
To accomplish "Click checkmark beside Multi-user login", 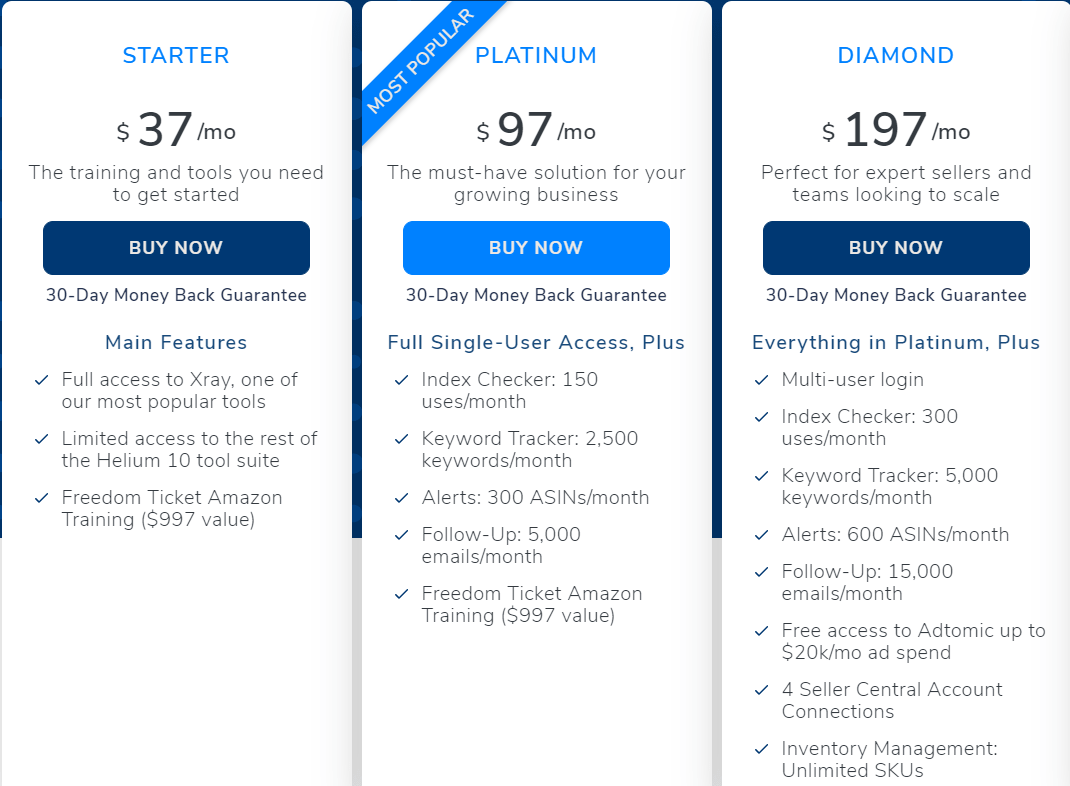I will 762,380.
